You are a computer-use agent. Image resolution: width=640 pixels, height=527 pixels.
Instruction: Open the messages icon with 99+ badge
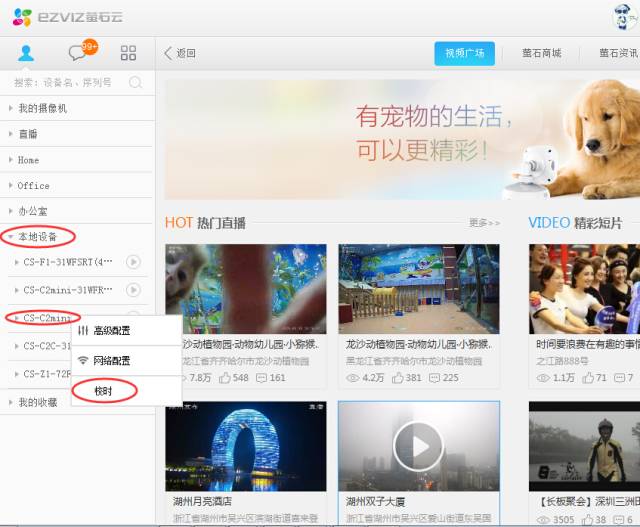[78, 53]
